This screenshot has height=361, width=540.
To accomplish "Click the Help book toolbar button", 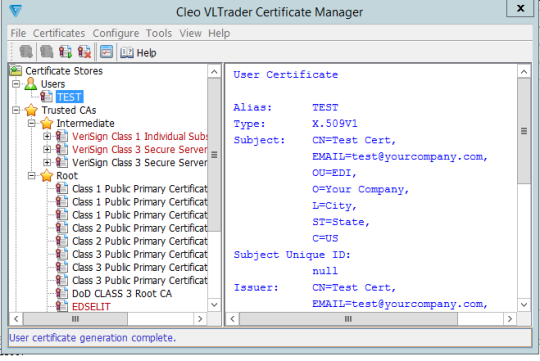I will [138, 53].
